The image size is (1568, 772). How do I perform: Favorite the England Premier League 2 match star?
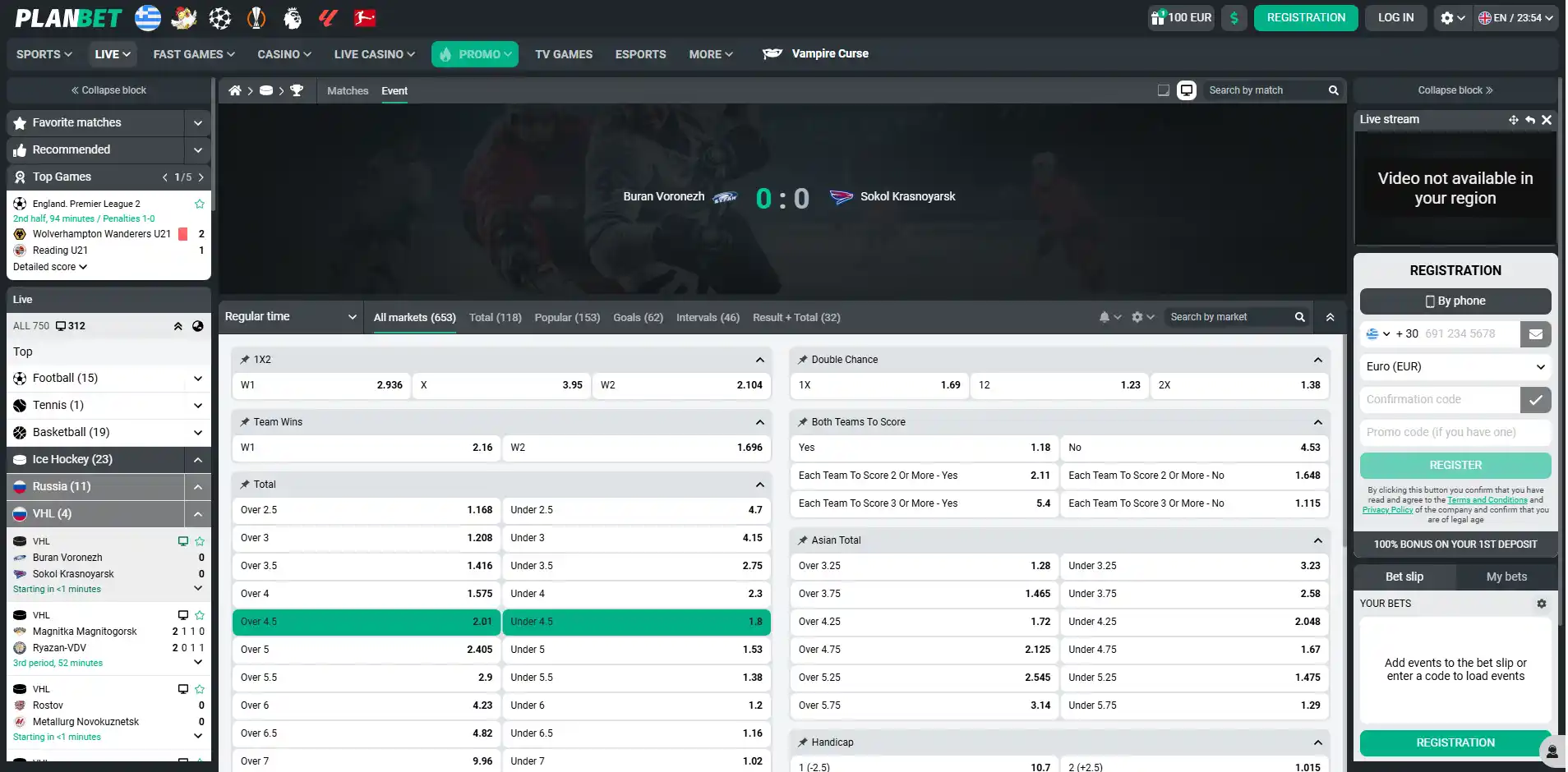pyautogui.click(x=199, y=204)
